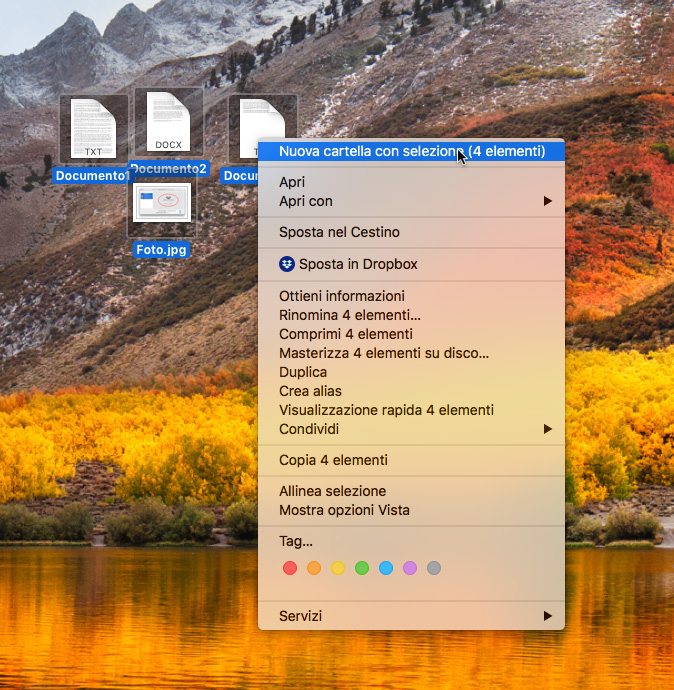Click the Foto.jpg image thumbnail
The width and height of the screenshot is (674, 690).
tap(161, 203)
